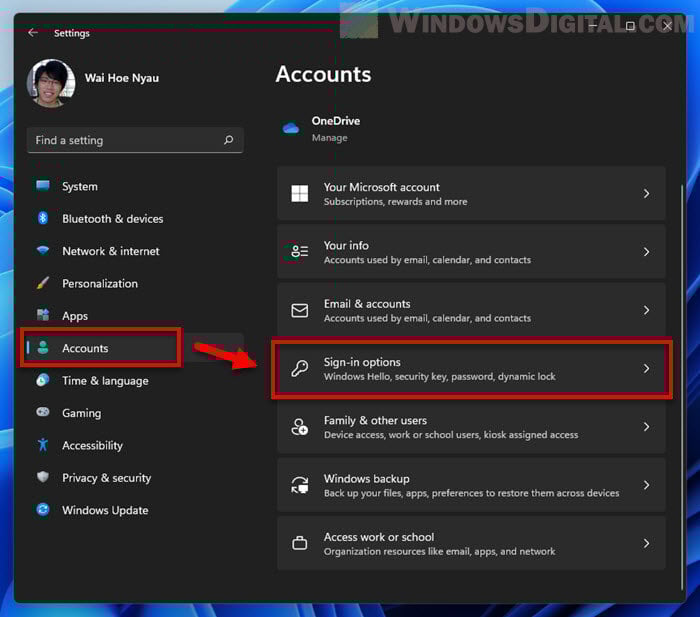
Task: Click the System monitor icon
Action: click(x=43, y=185)
